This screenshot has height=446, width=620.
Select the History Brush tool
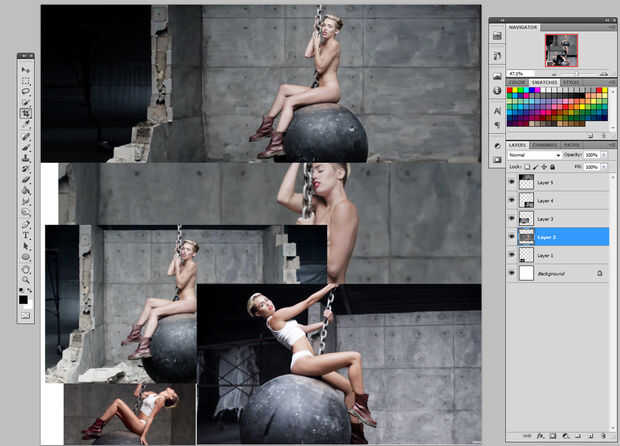pos(26,169)
